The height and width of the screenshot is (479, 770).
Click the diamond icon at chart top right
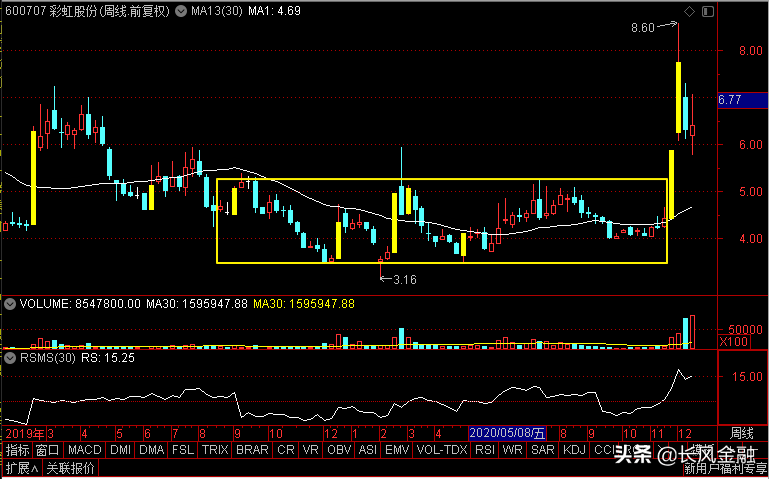click(x=688, y=12)
